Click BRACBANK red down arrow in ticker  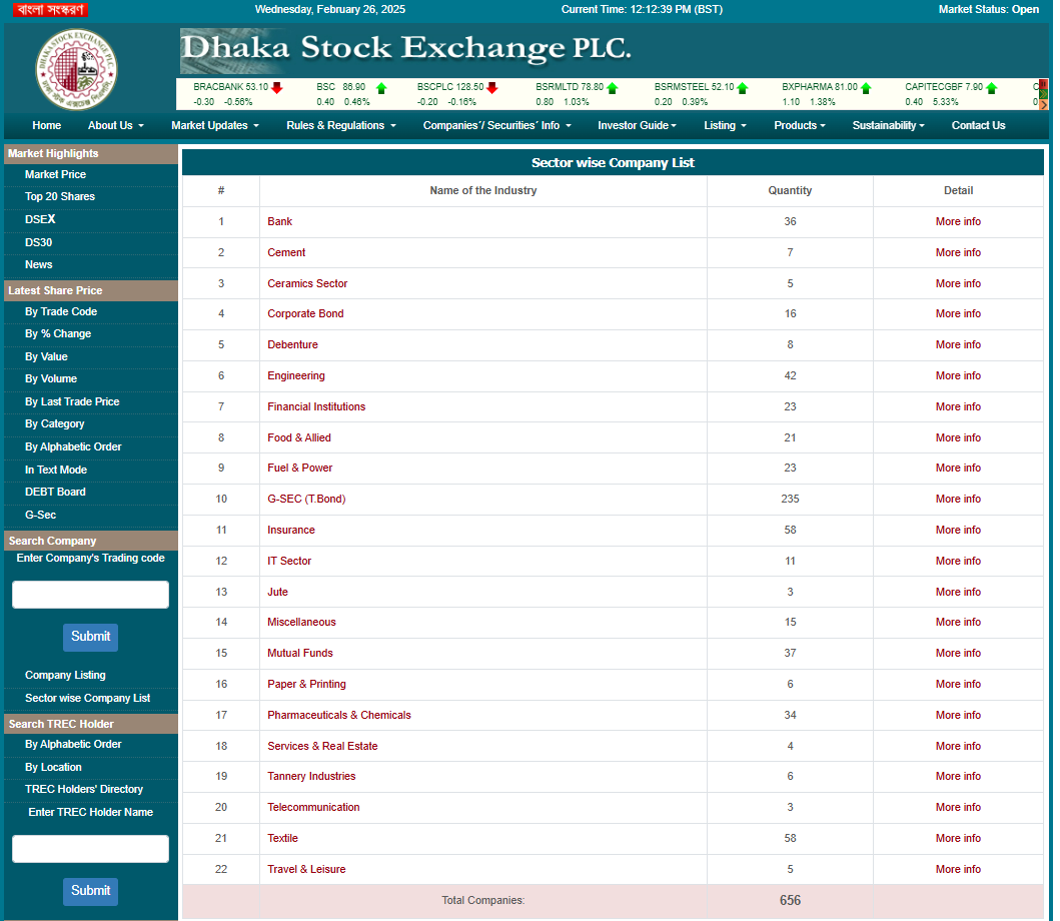click(276, 87)
